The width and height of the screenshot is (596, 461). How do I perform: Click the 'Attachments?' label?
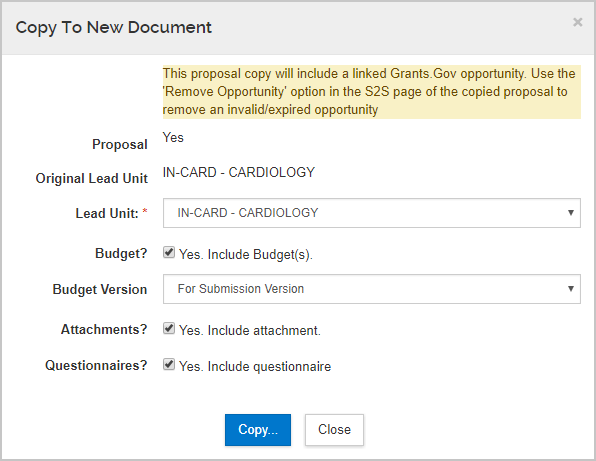point(104,329)
